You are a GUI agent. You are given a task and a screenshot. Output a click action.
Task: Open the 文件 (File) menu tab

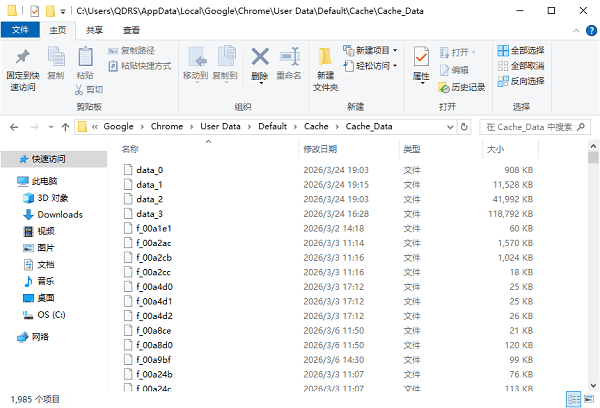click(20, 31)
